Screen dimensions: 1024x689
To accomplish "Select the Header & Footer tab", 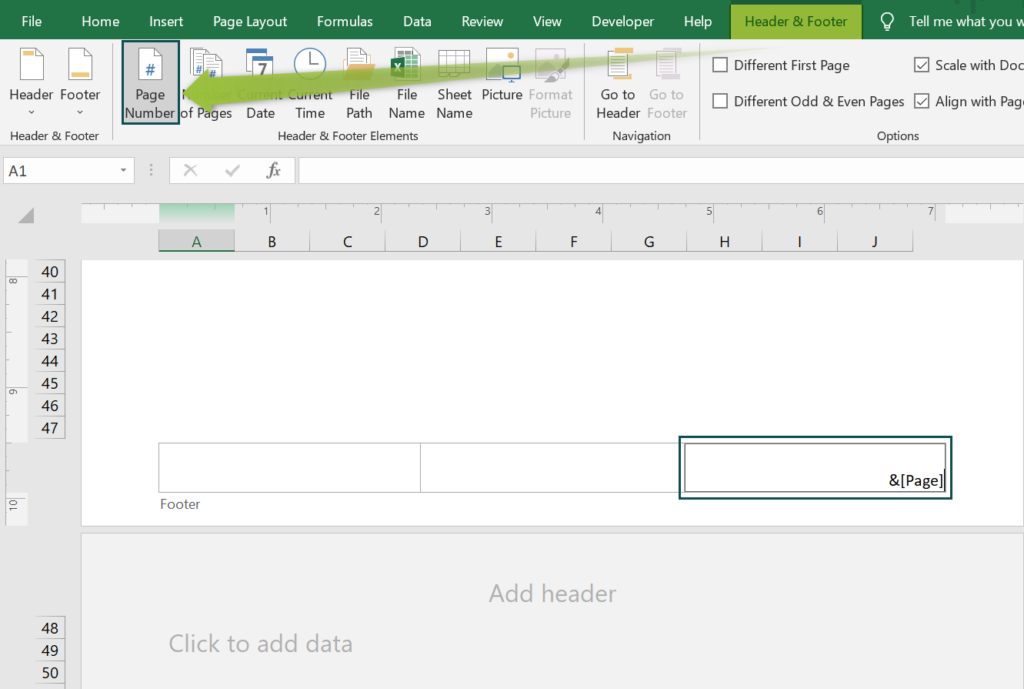I will click(795, 21).
